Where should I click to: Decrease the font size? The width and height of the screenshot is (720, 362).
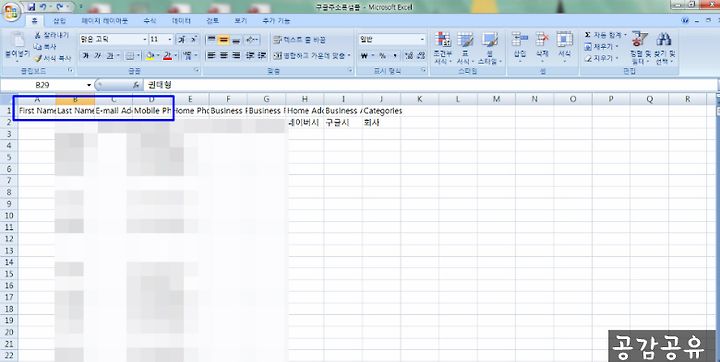193,40
